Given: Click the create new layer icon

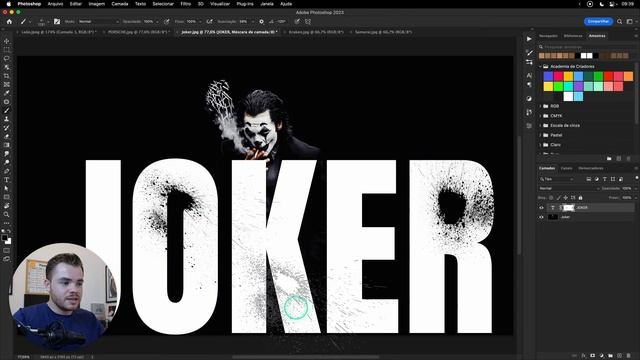Looking at the screenshot, I should click(620, 356).
